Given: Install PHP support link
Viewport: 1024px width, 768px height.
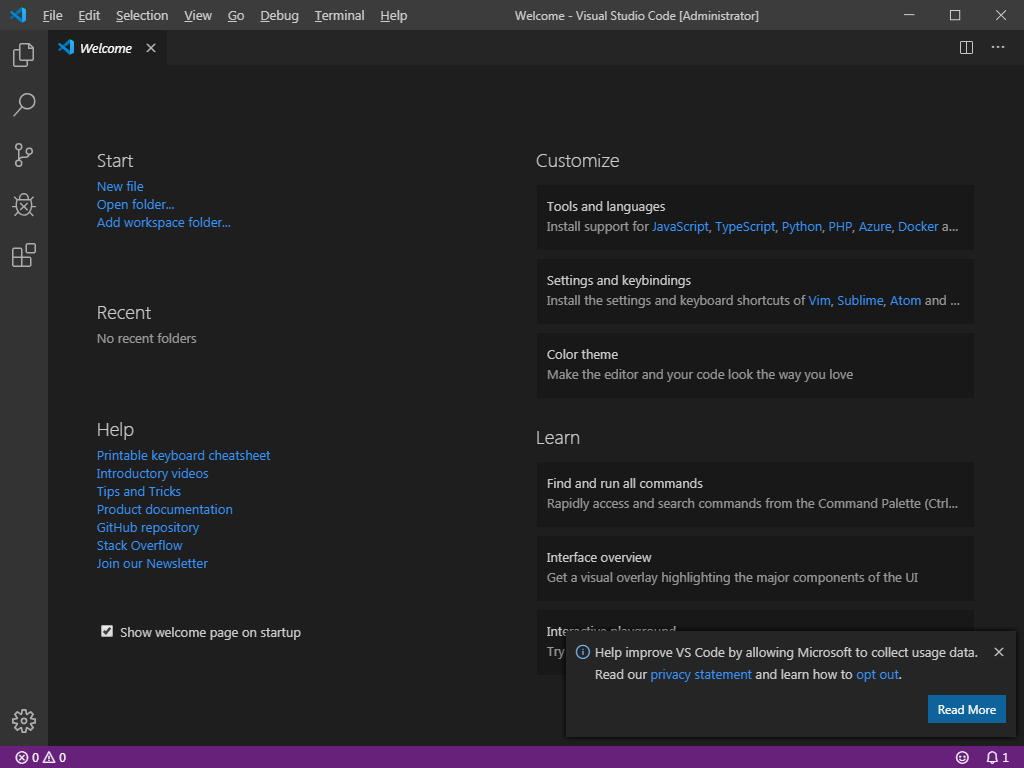Looking at the screenshot, I should (840, 227).
